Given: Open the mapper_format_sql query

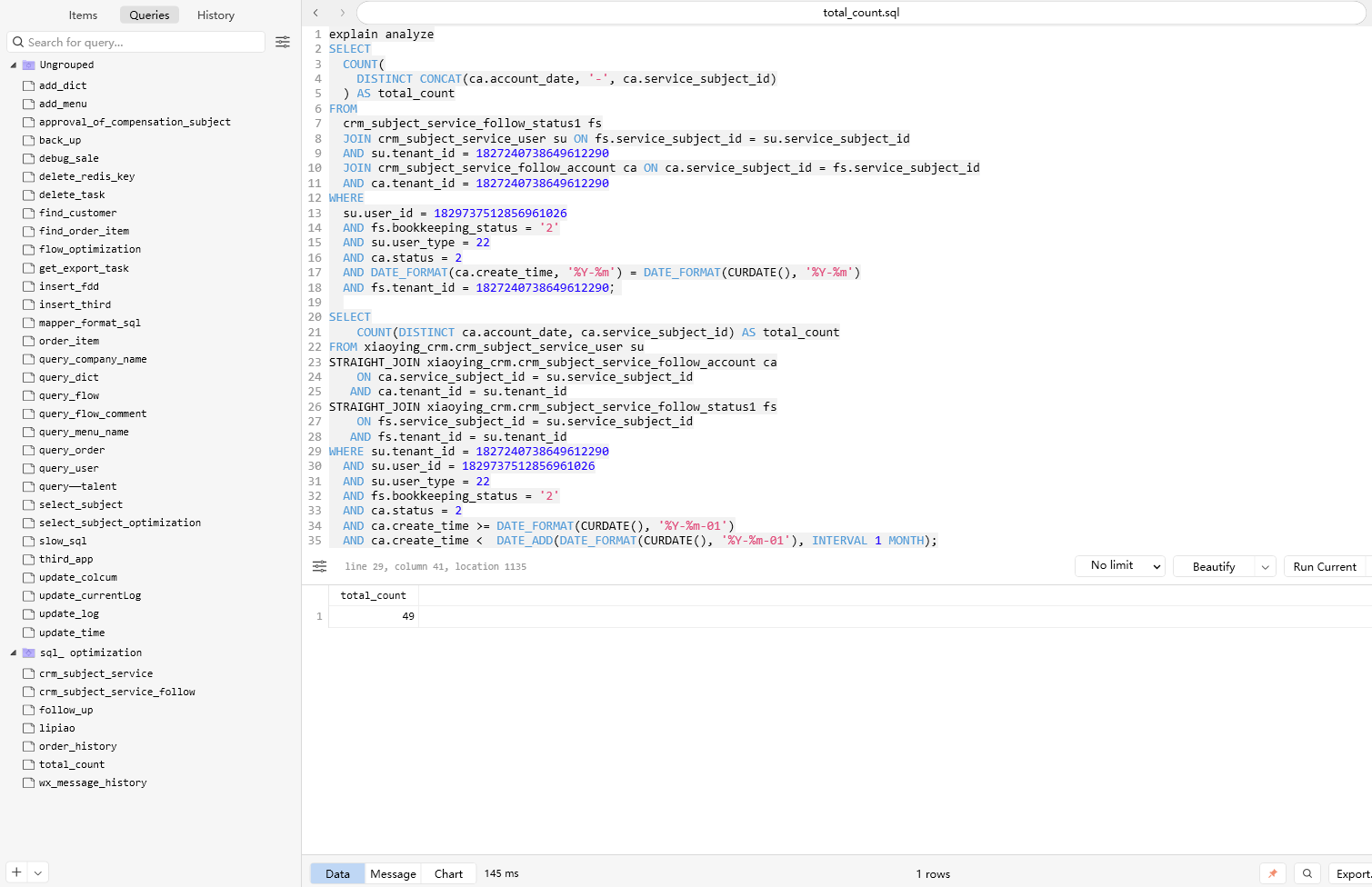Looking at the screenshot, I should click(90, 323).
